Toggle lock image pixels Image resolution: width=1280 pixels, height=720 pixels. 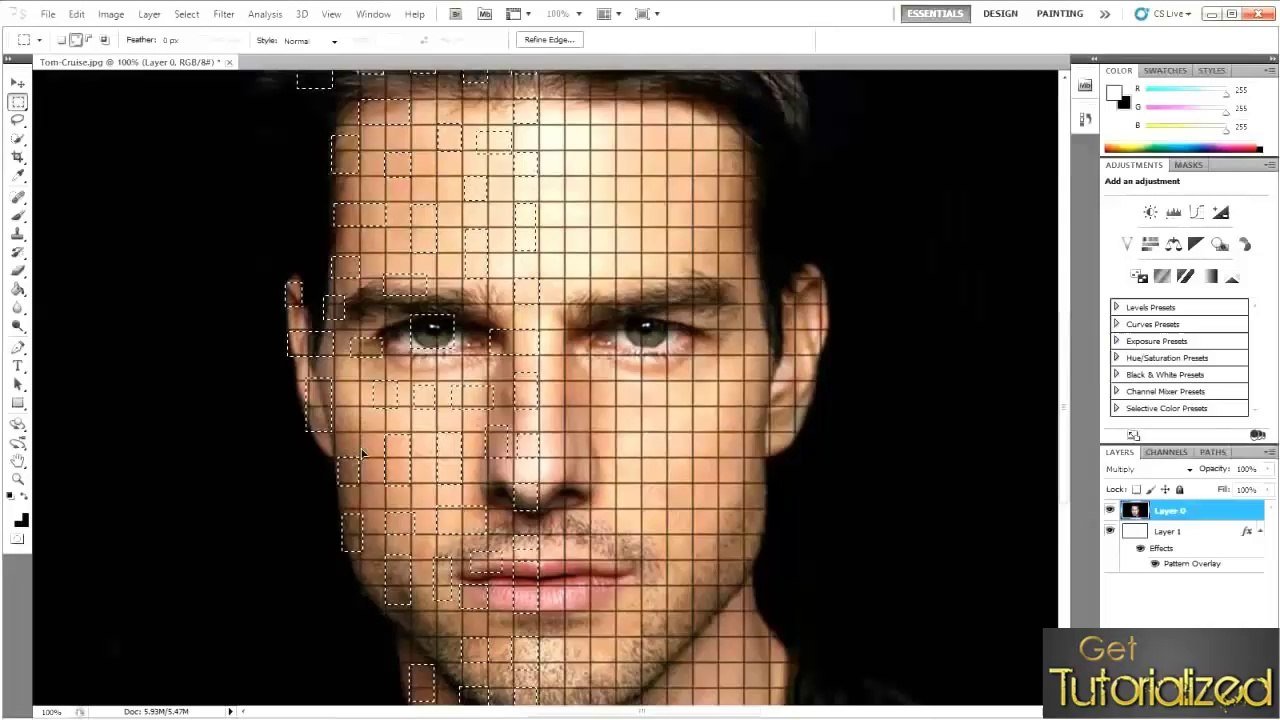click(1151, 490)
